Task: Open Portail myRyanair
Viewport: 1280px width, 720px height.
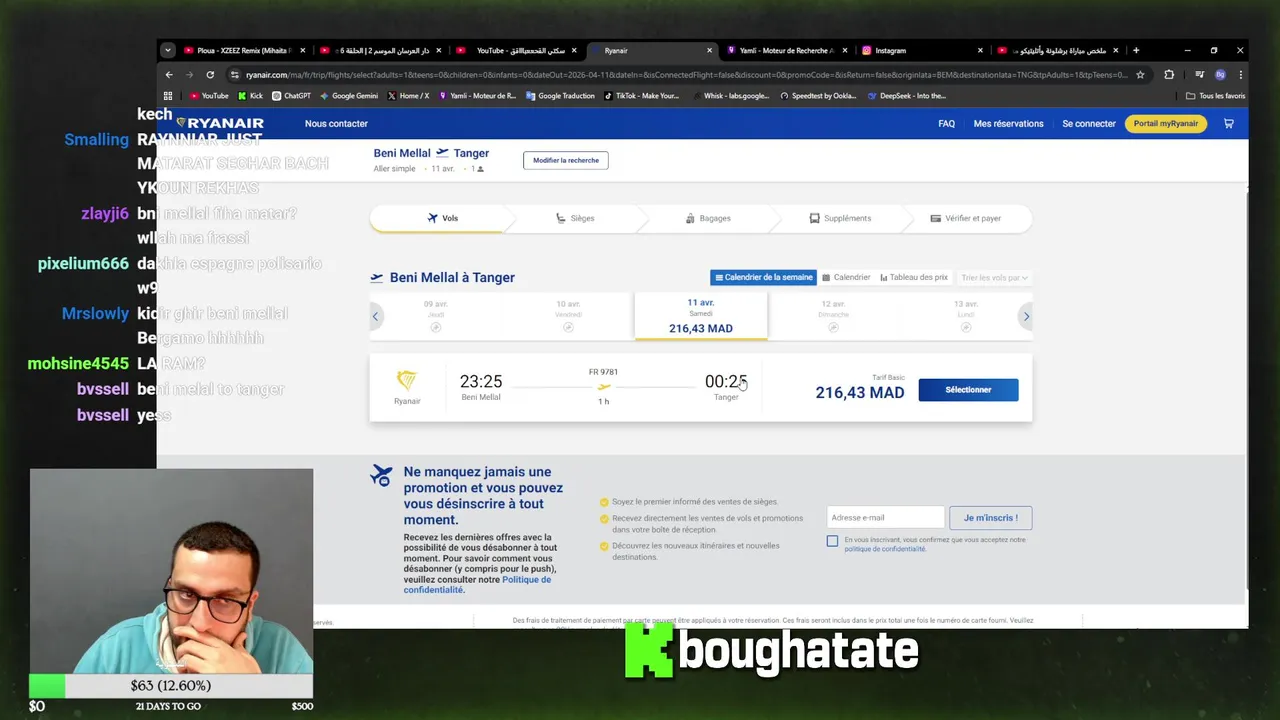Action: 1166,124
